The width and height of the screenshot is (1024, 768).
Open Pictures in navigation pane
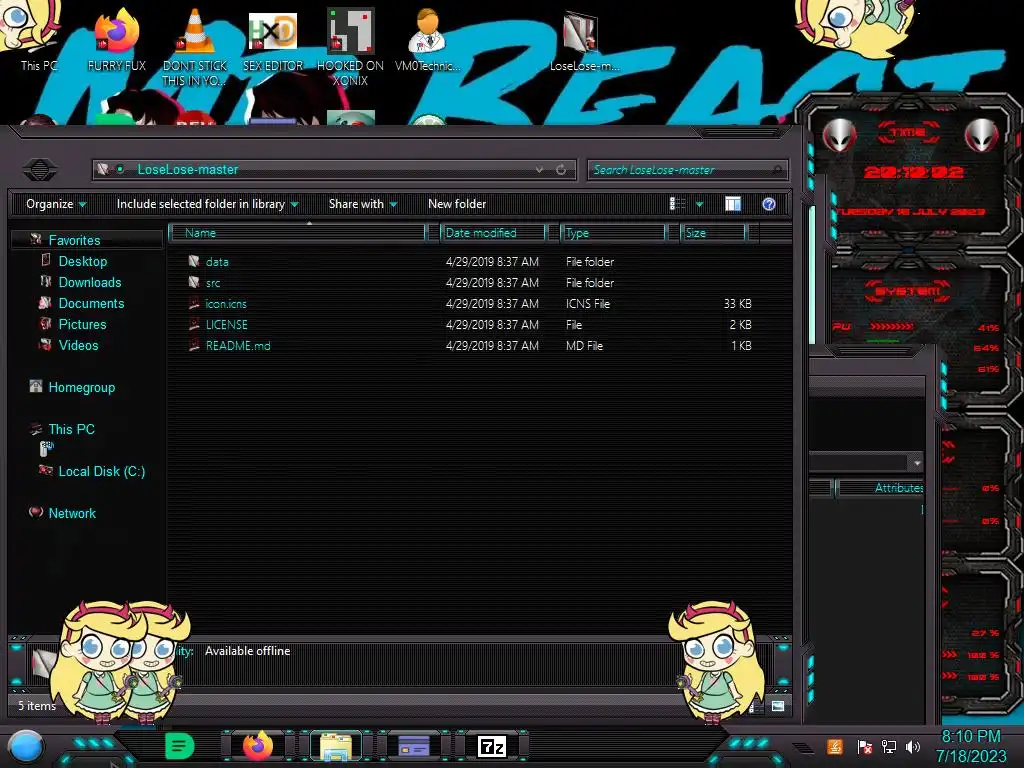(82, 324)
